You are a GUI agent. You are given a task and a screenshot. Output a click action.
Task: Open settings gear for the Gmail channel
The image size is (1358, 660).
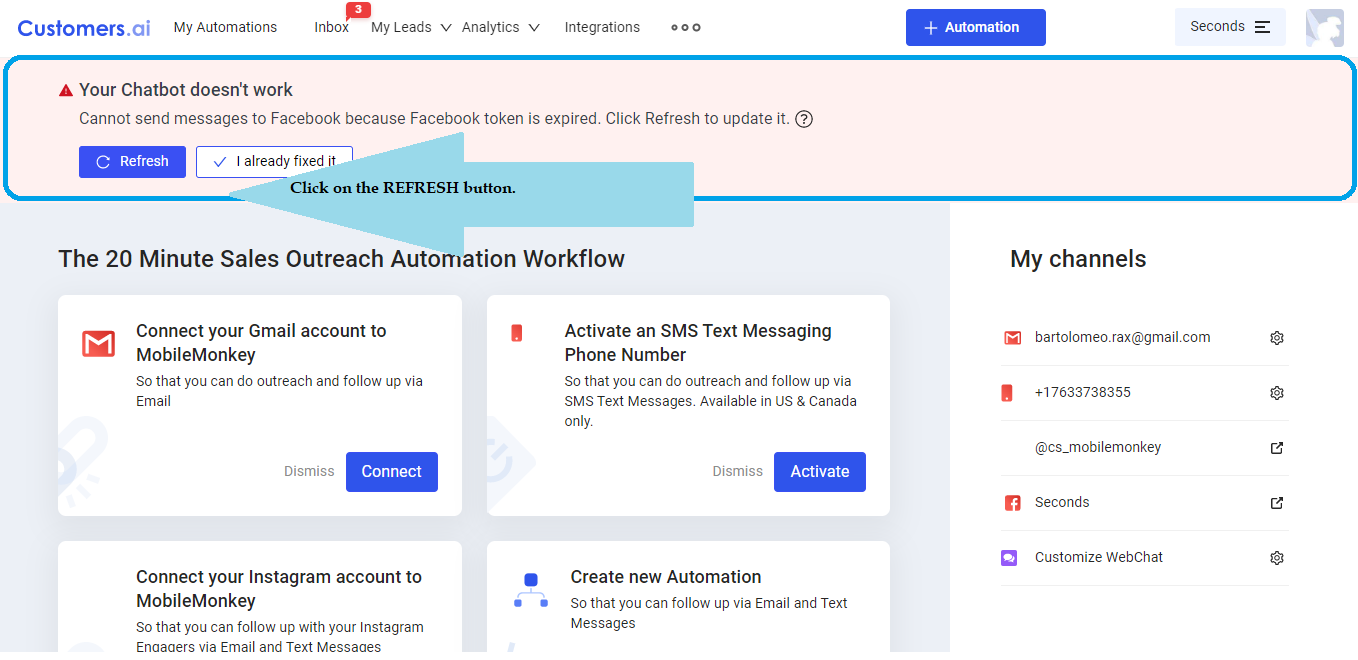coord(1277,338)
